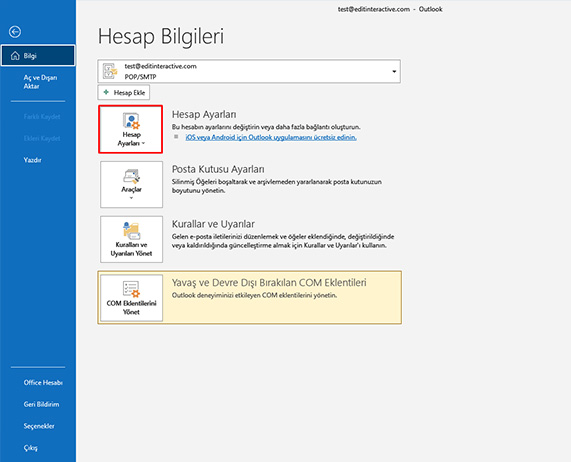Open the Bilgi tab in sidebar
The width and height of the screenshot is (571, 462).
pos(38,56)
